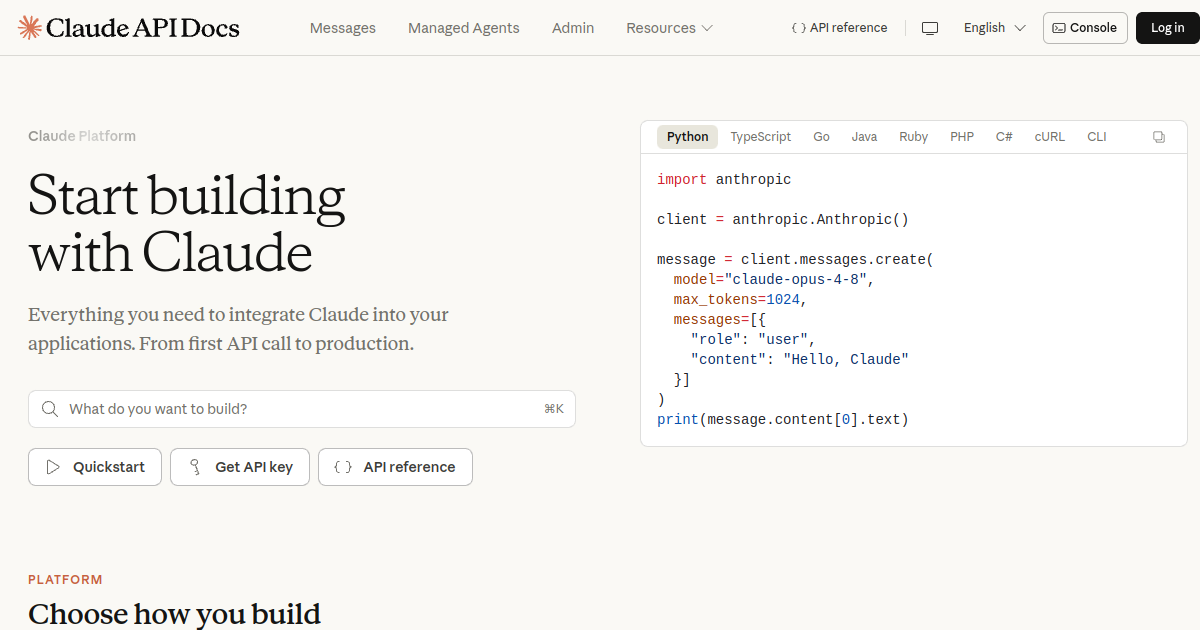This screenshot has height=630, width=1200.
Task: Open the API reference button below search
Action: point(395,467)
